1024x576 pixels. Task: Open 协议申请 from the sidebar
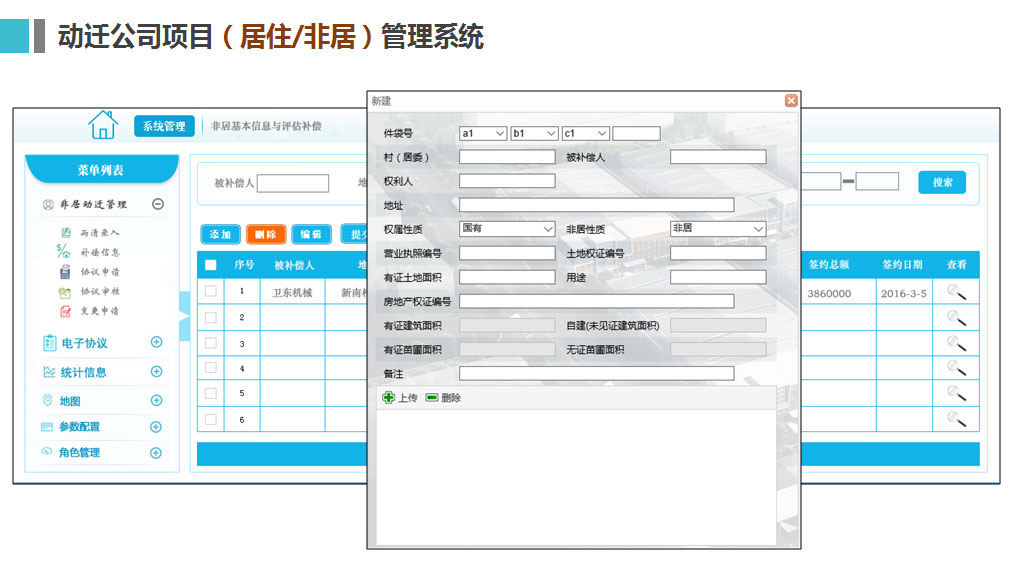[99, 272]
